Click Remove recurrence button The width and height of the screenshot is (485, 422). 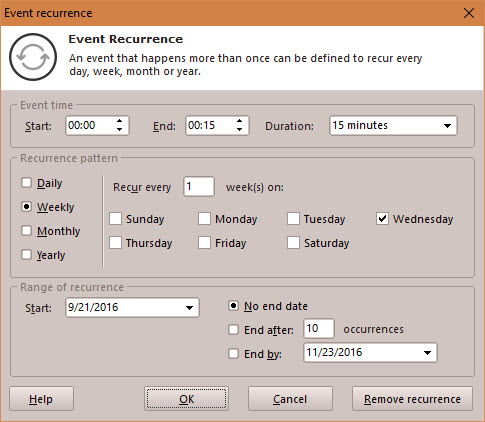pyautogui.click(x=412, y=399)
